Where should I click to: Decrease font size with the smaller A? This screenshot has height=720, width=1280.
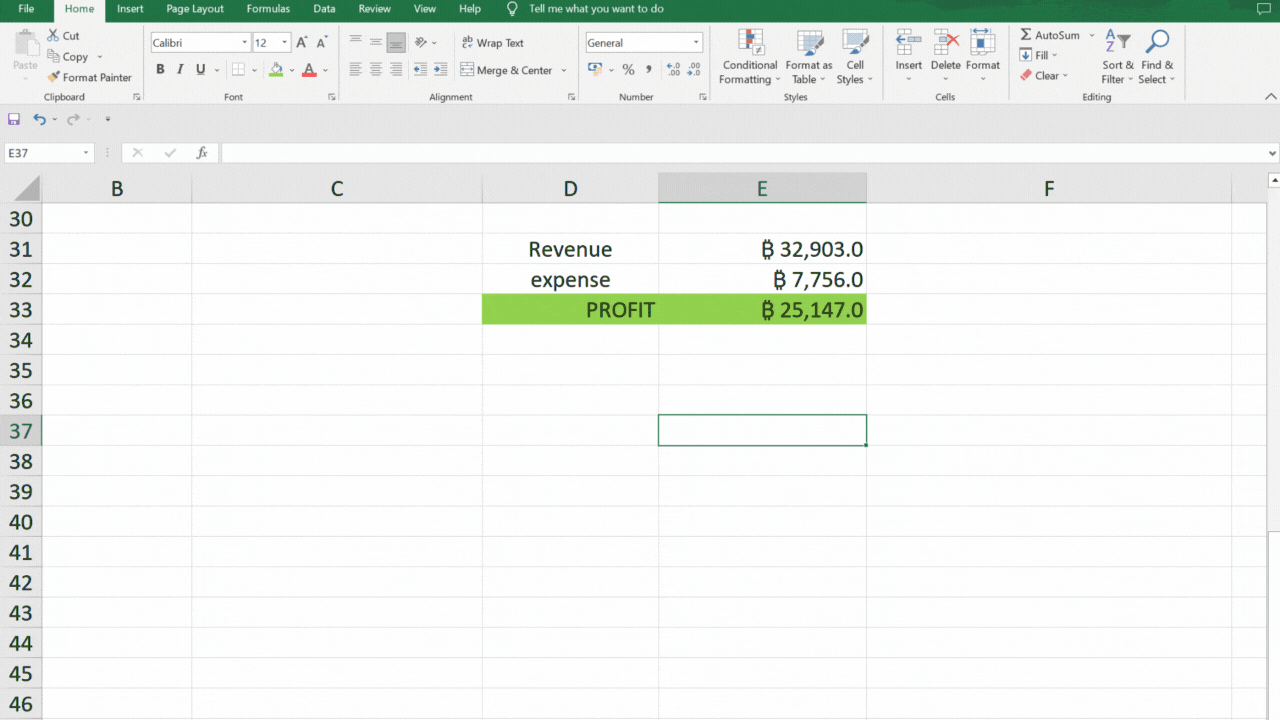point(321,43)
